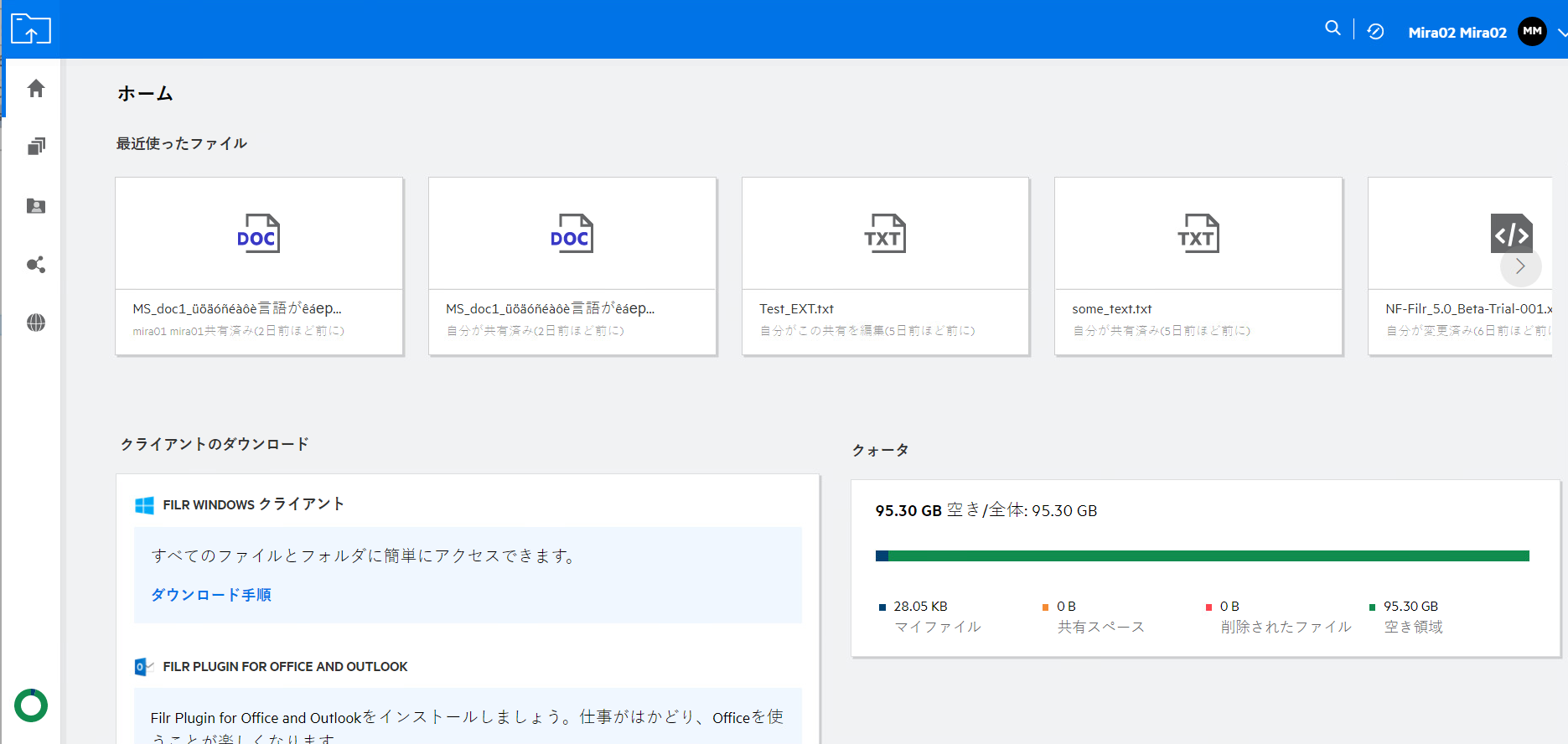
Task: Open Shared by Me in the sidebar
Action: pyautogui.click(x=35, y=265)
